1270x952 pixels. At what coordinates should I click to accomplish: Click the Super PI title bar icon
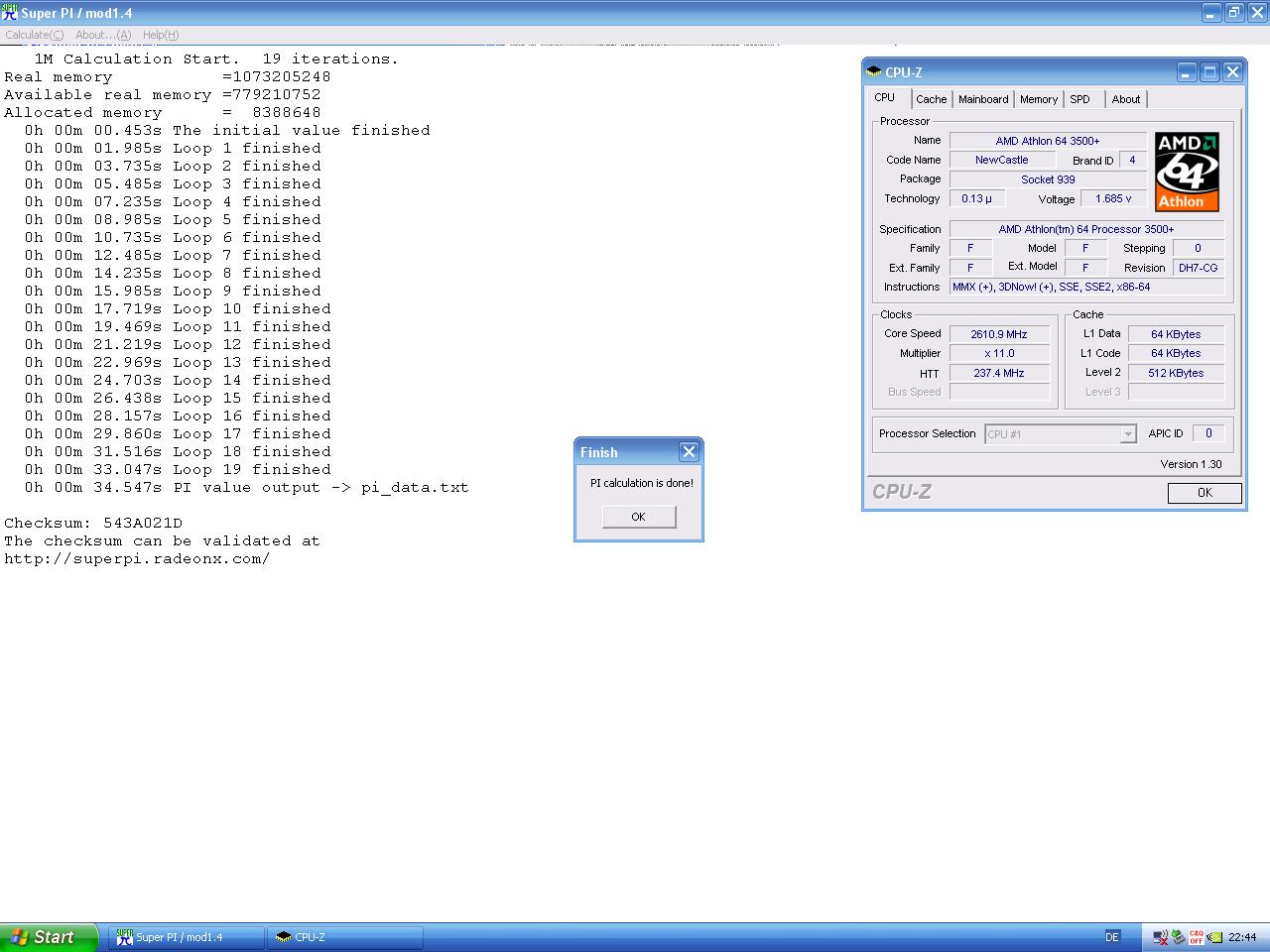(10, 13)
